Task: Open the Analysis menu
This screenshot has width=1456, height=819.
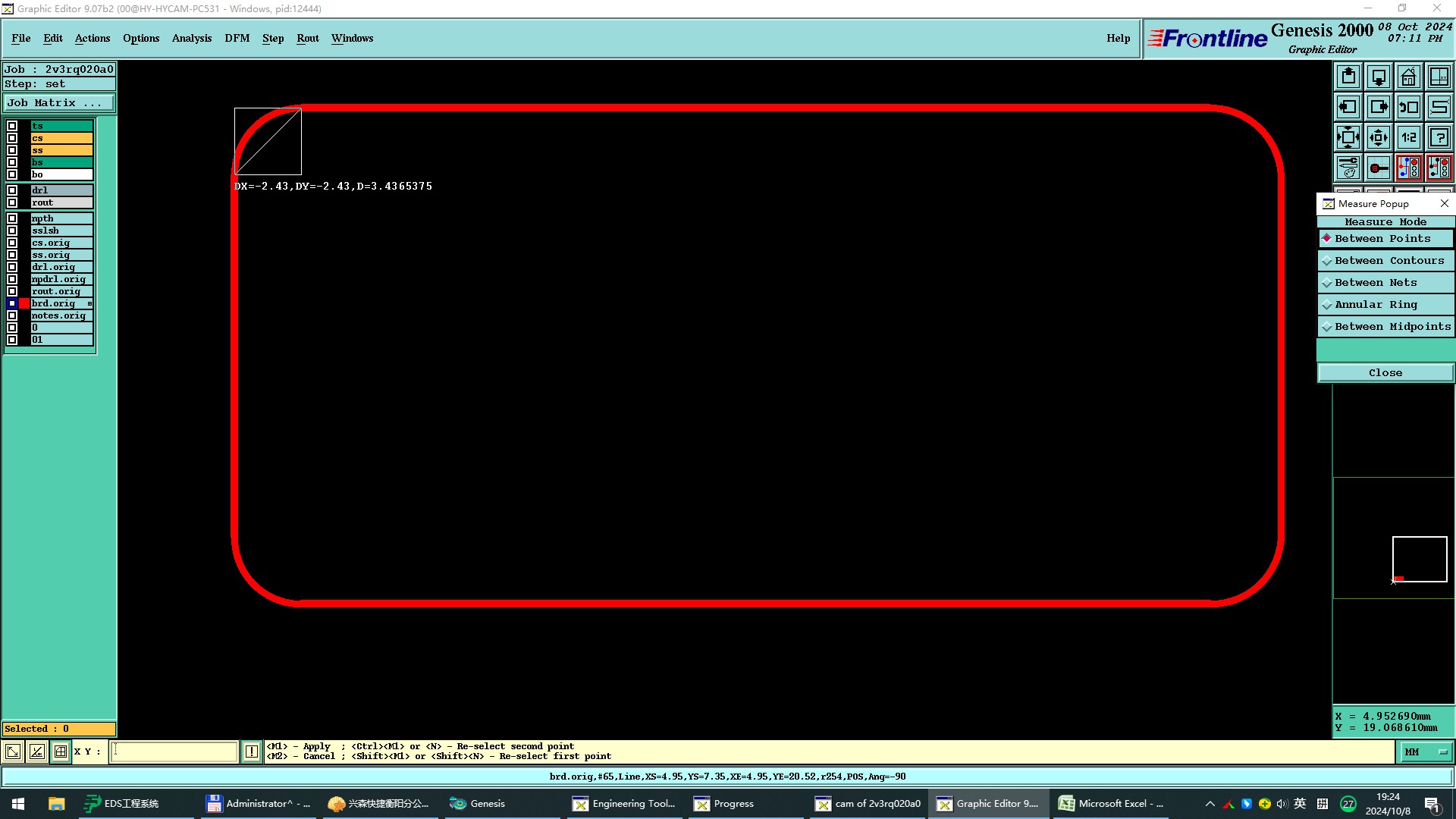Action: pyautogui.click(x=191, y=38)
